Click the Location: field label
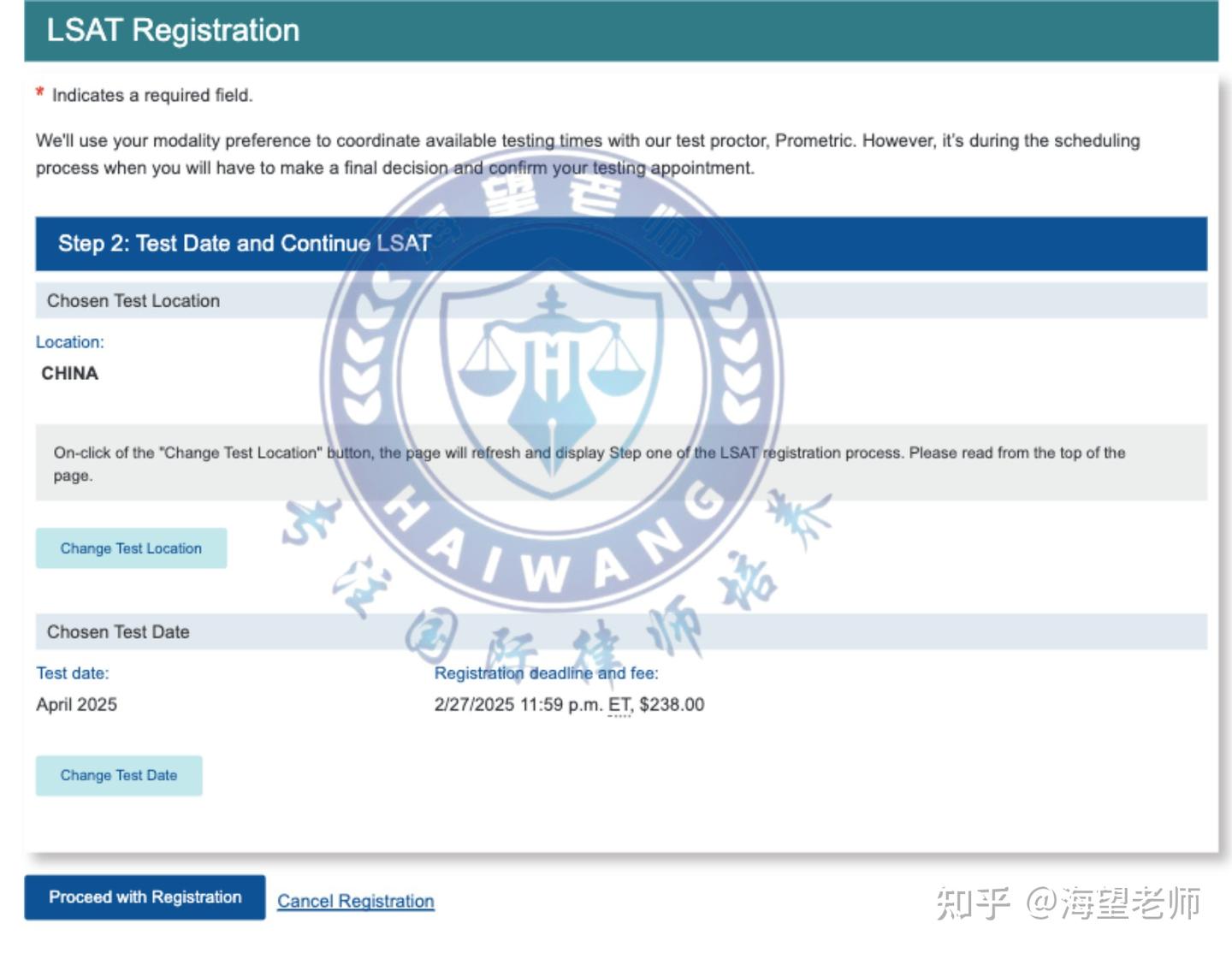The height and width of the screenshot is (953, 1232). coord(70,342)
